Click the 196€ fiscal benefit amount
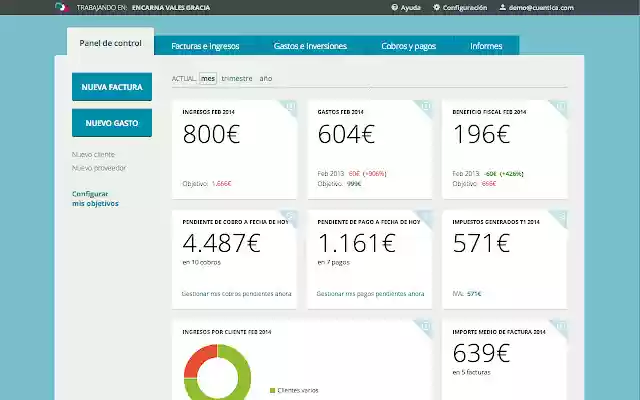 coord(482,134)
